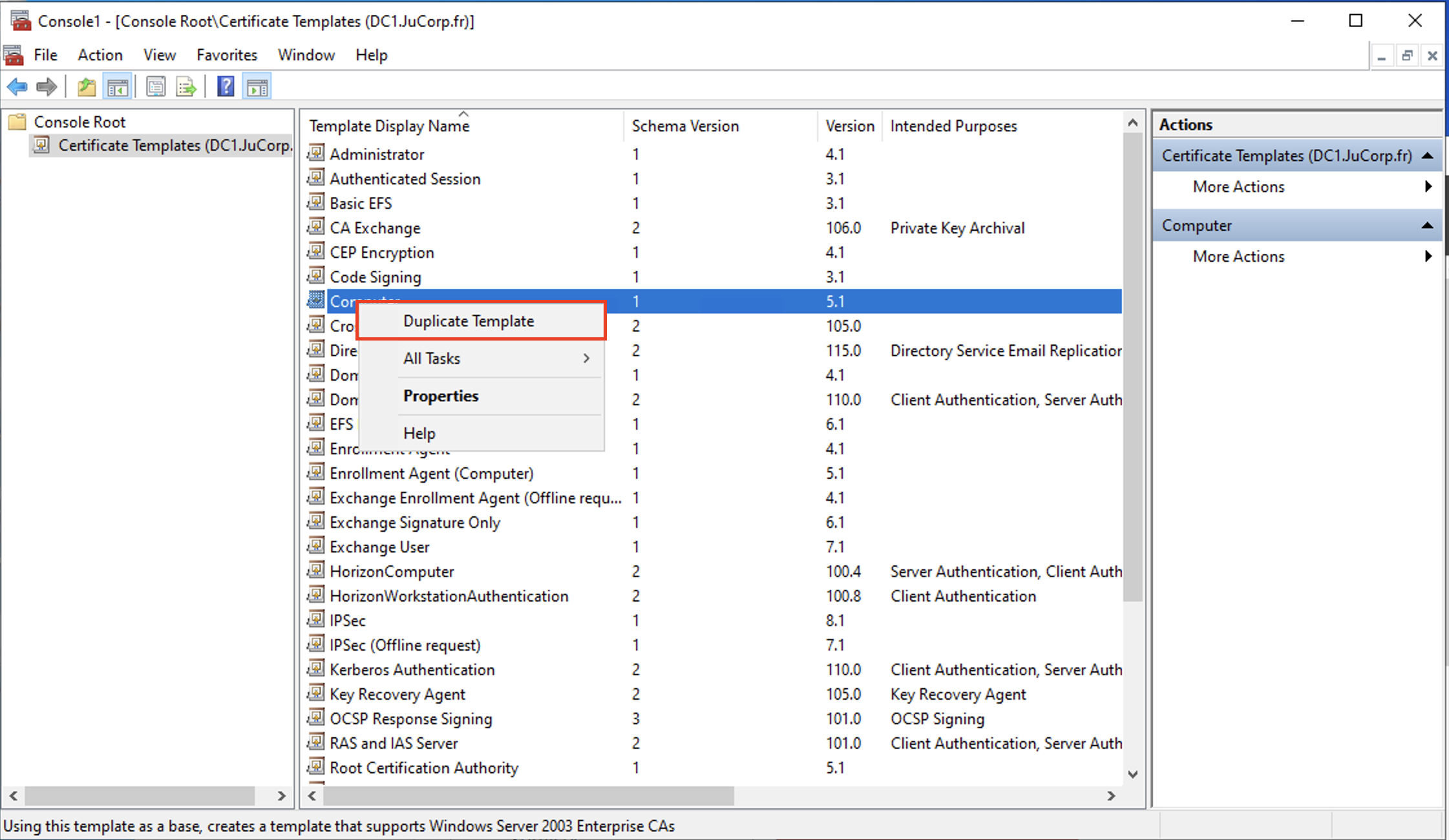
Task: Click the version value 100.4
Action: pyautogui.click(x=843, y=571)
